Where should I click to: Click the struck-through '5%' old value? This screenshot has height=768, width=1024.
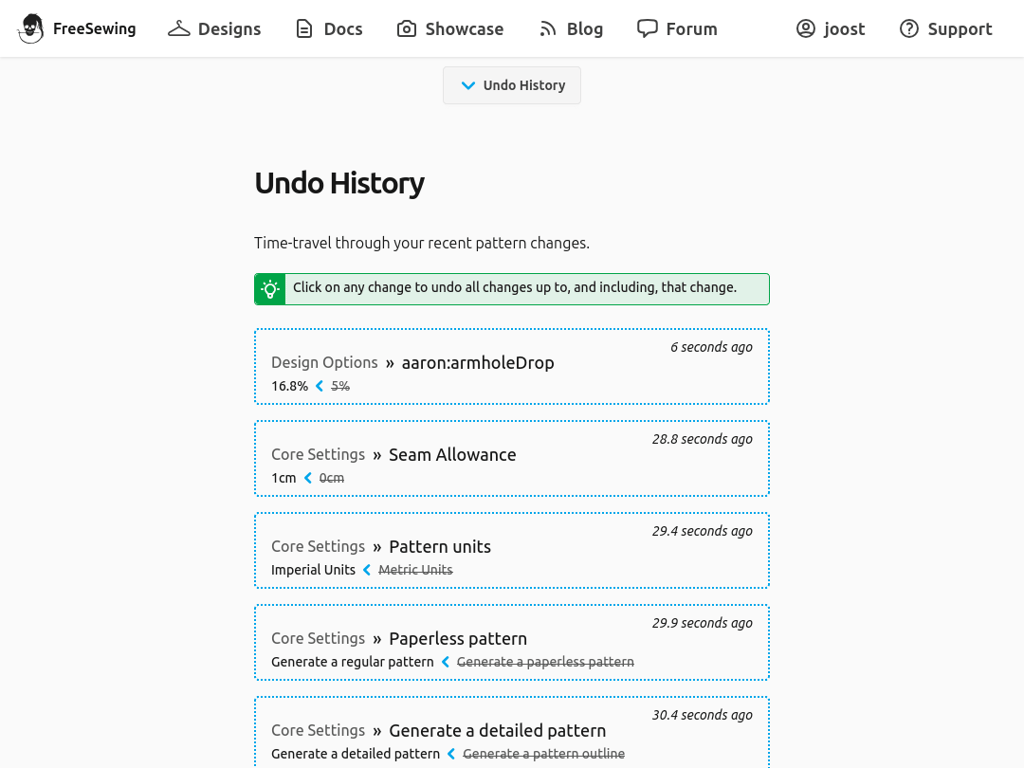pos(340,386)
